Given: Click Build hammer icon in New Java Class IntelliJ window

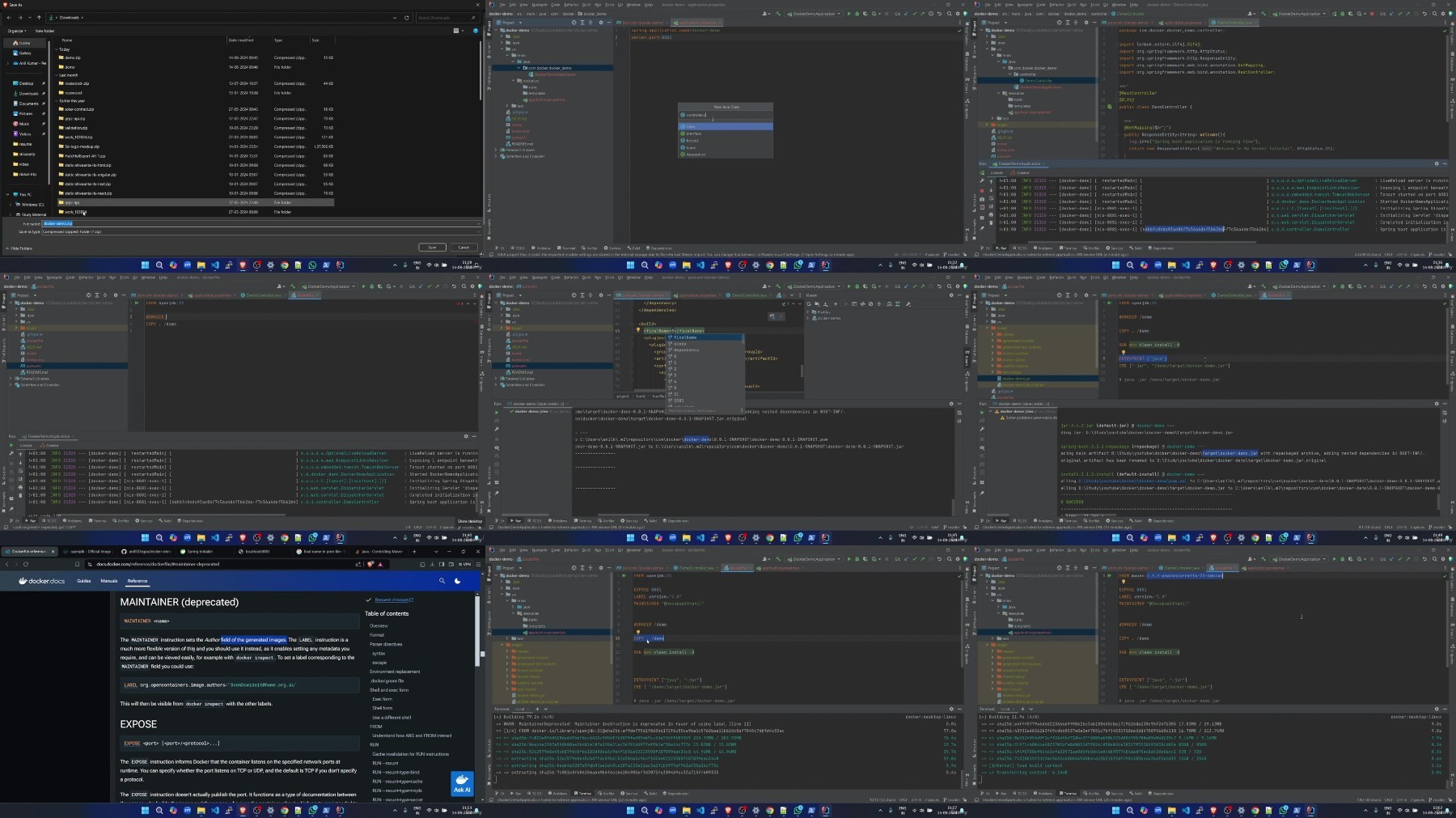Looking at the screenshot, I should (778, 14).
